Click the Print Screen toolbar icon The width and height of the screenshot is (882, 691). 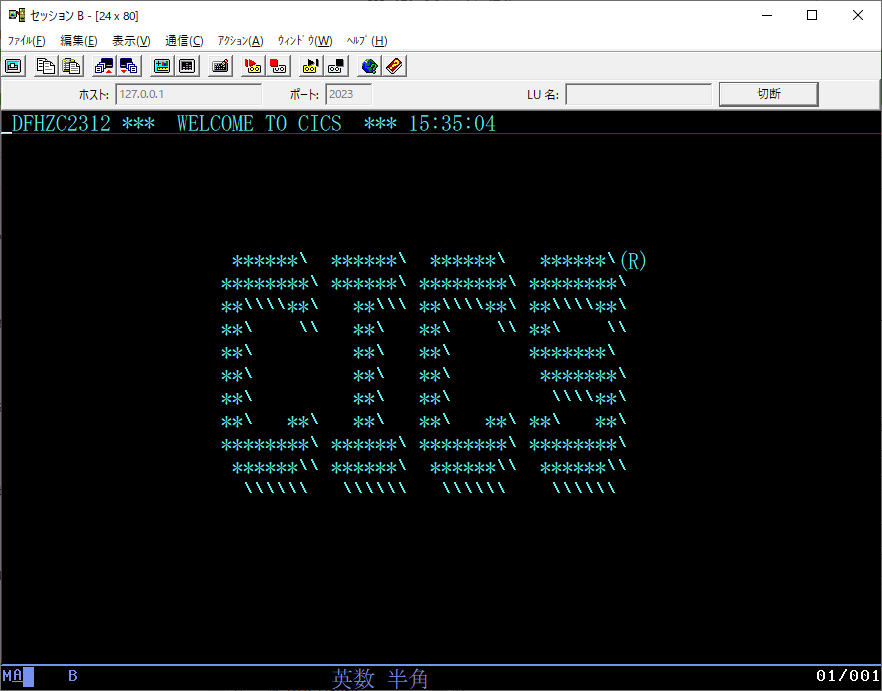pos(14,66)
